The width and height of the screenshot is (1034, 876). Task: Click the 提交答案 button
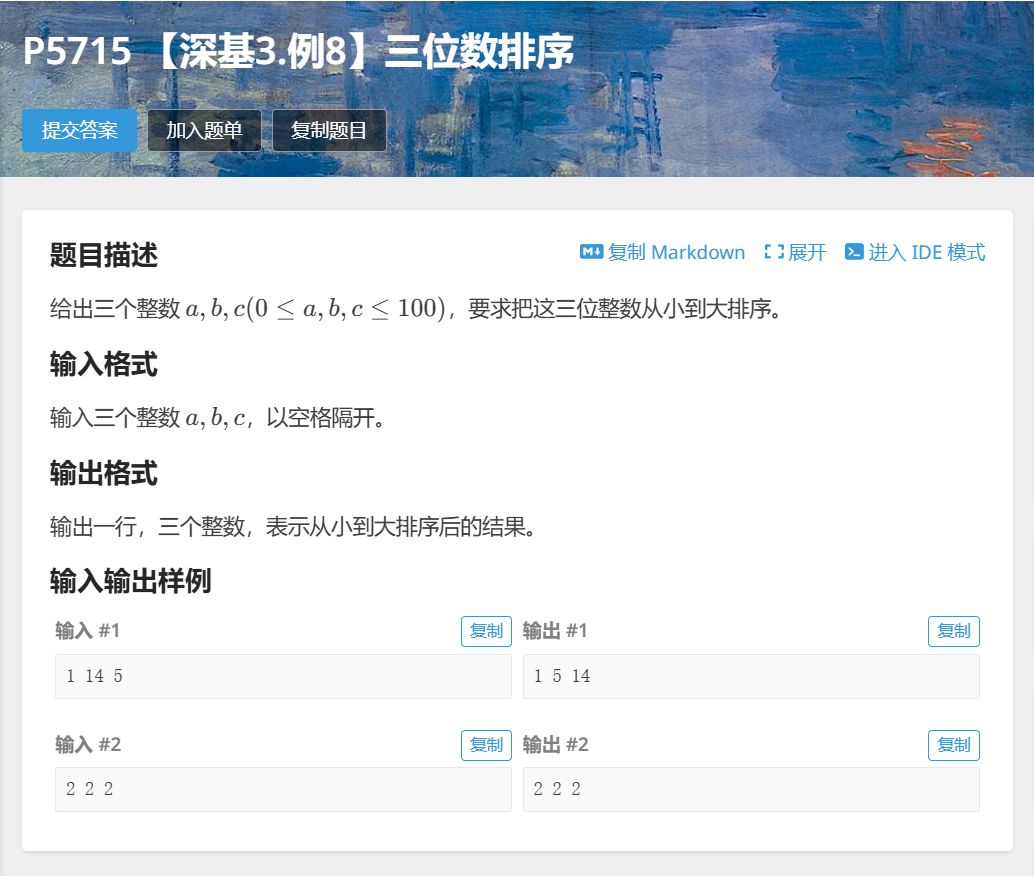click(79, 130)
